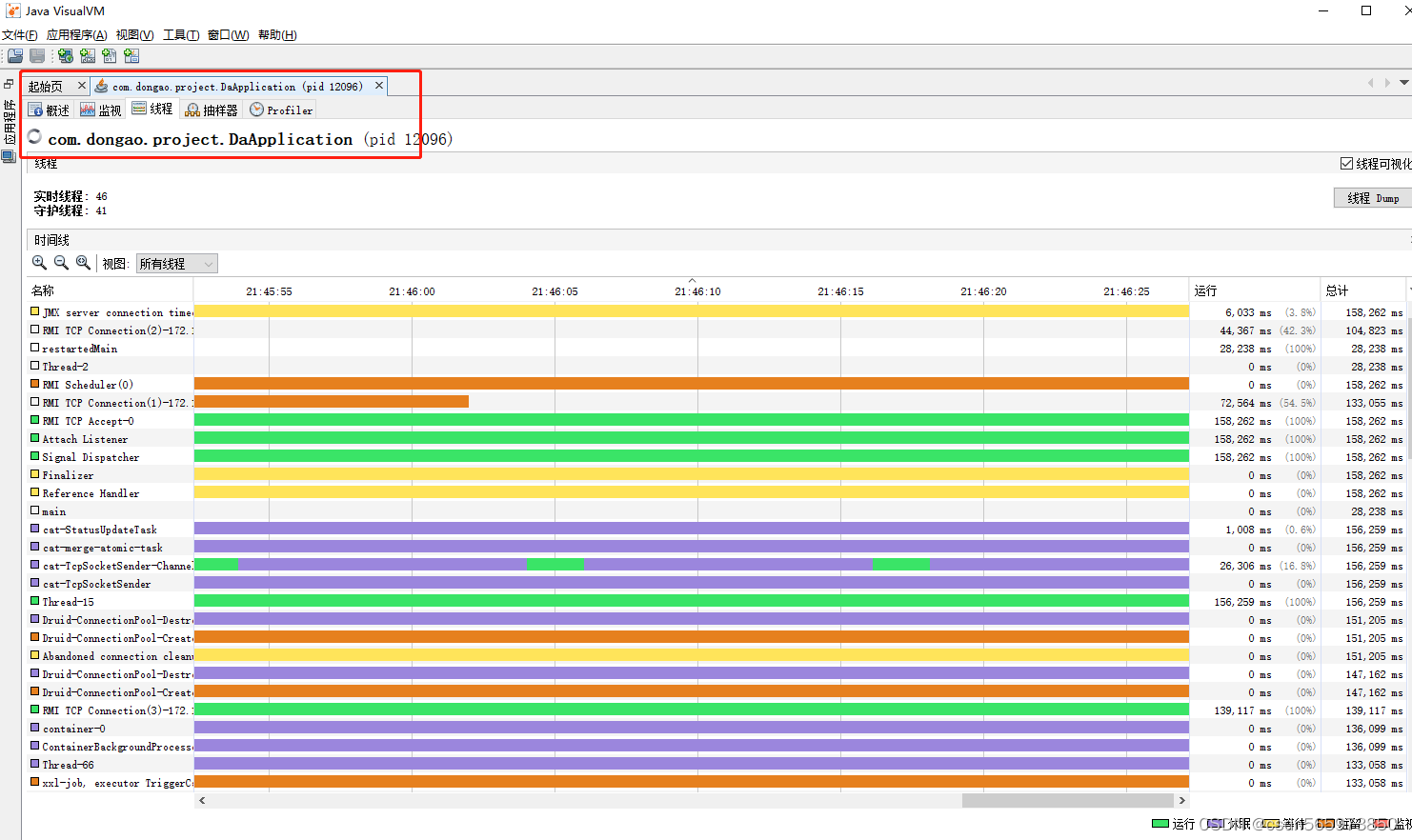Click the 21:46:10 timeline marker
This screenshot has height=840, width=1412.
coord(697,291)
